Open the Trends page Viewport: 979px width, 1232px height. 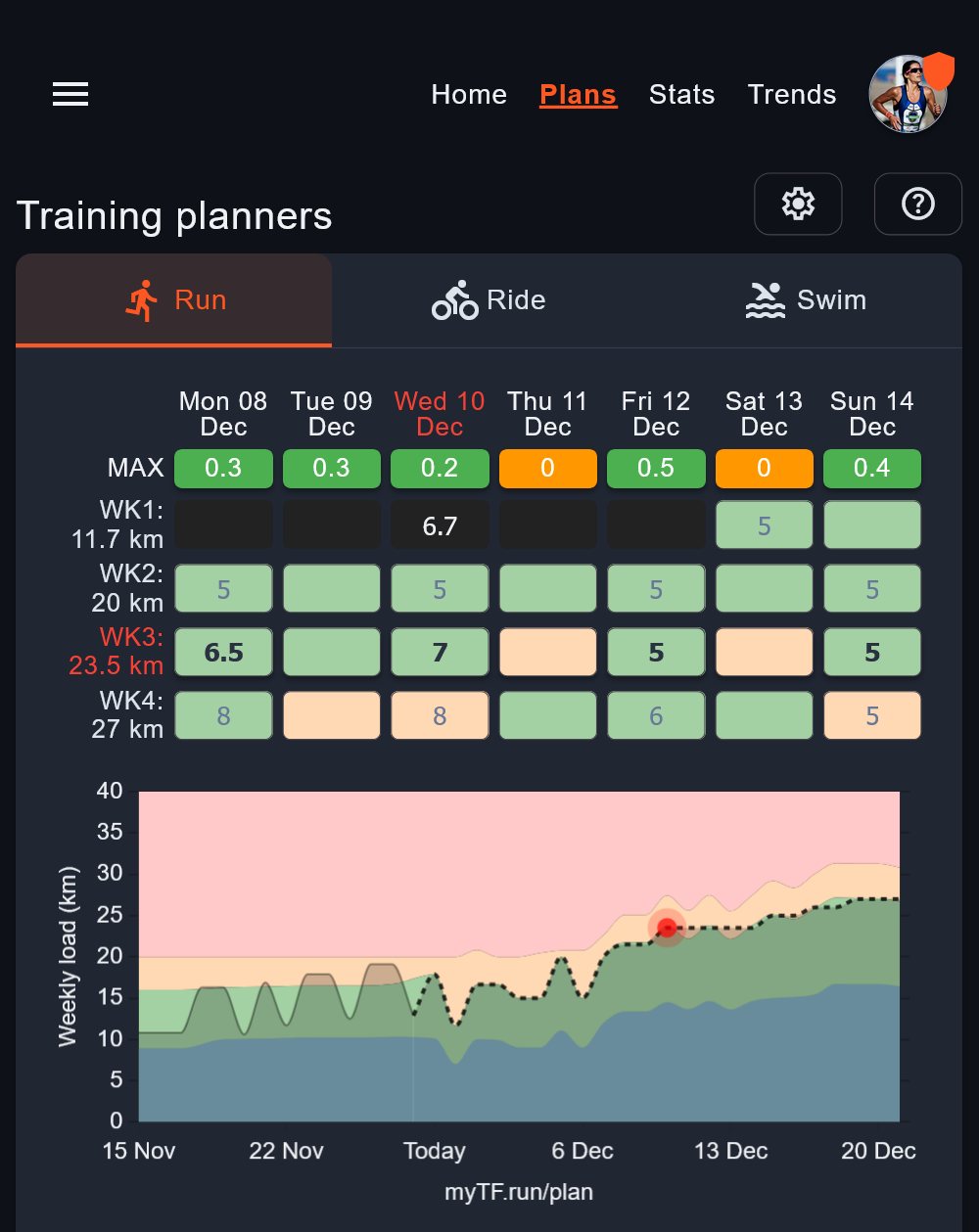click(792, 95)
